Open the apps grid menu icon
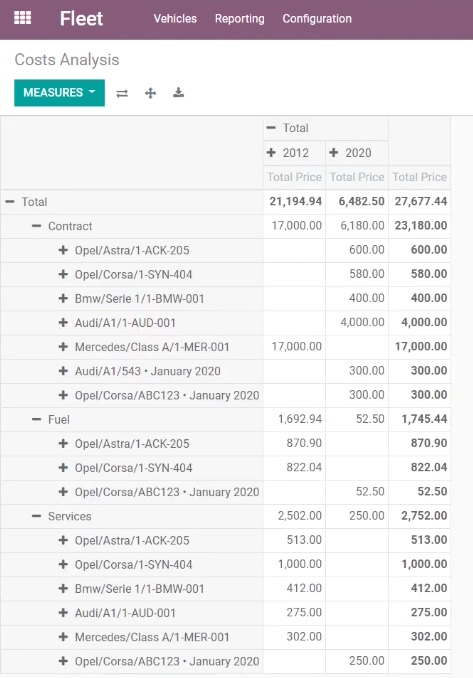 [x=22, y=18]
